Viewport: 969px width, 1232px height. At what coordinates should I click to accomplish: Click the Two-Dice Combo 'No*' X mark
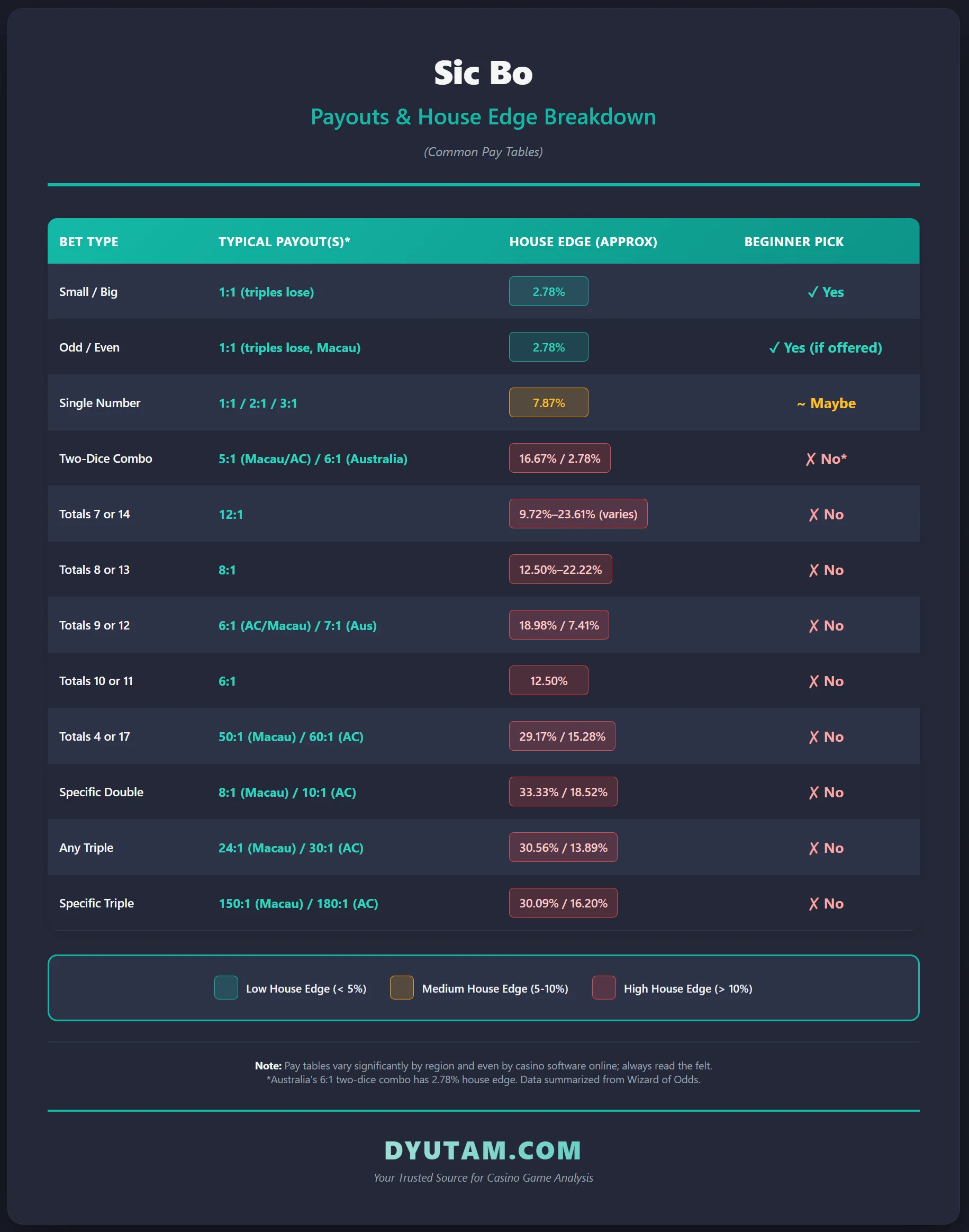(x=811, y=459)
